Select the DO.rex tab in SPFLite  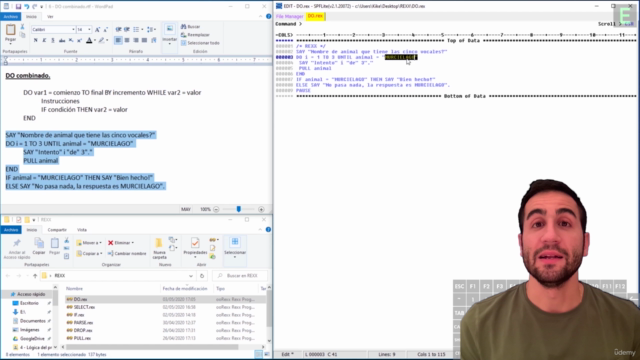(x=315, y=16)
